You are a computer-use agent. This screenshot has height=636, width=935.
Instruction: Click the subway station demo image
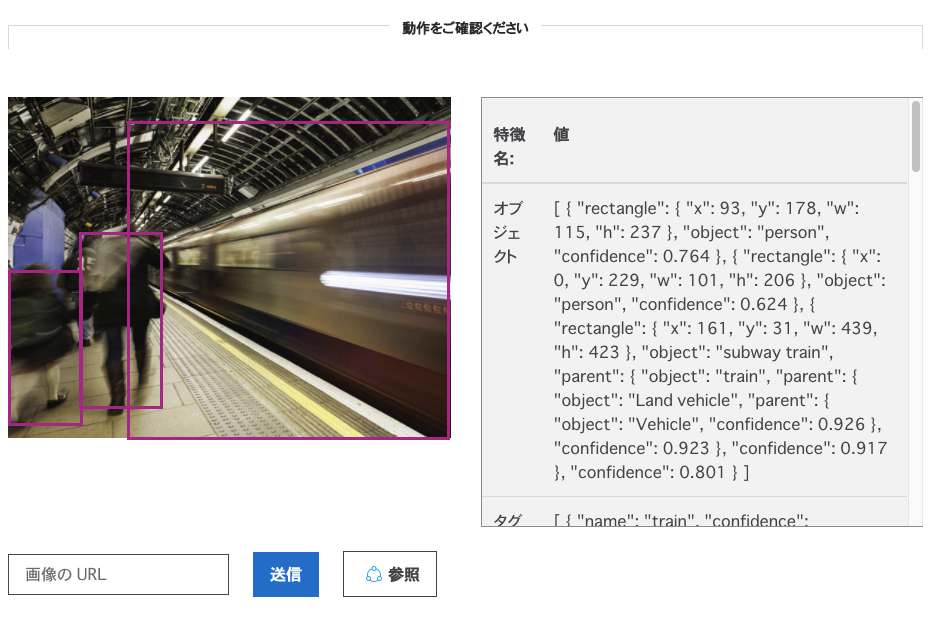(x=229, y=268)
